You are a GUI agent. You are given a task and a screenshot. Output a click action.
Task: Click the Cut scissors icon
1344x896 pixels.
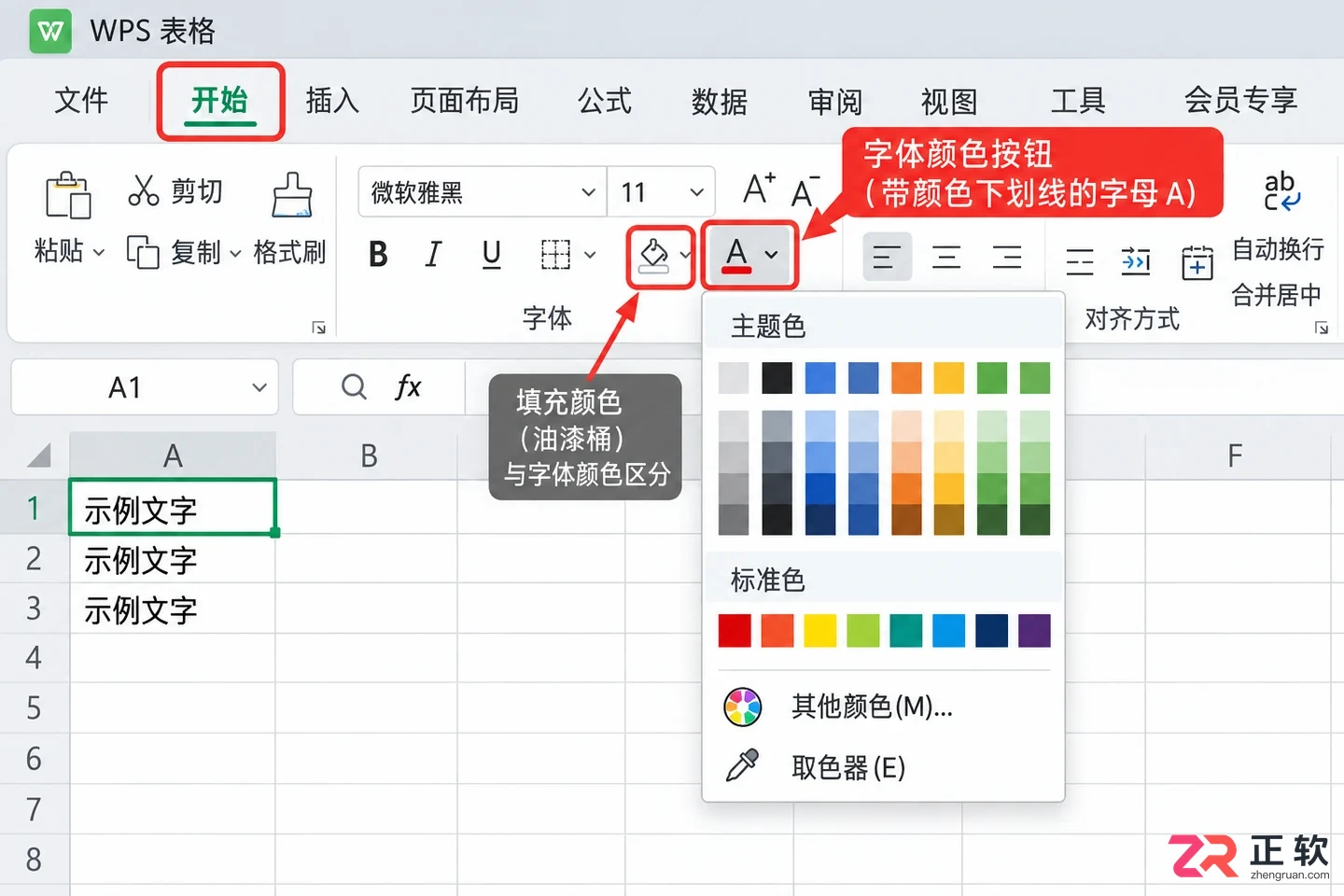click(143, 190)
